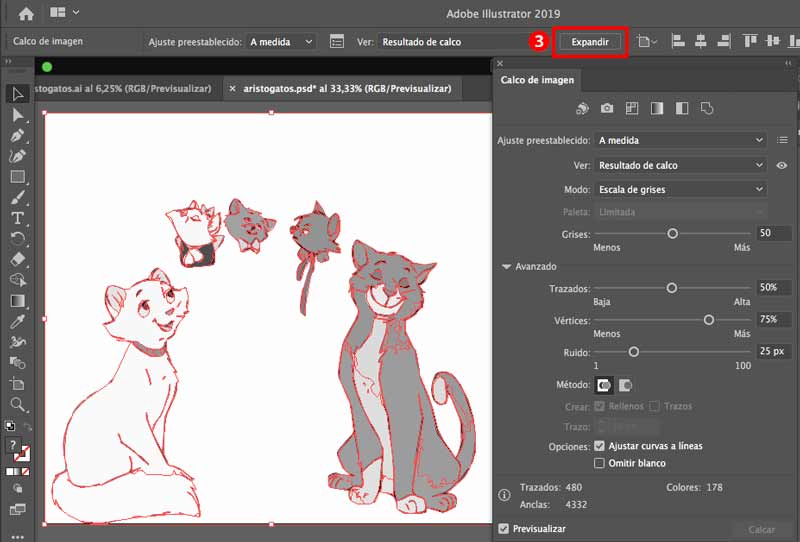Set fill to None swatch
Viewport: 800px width, 542px height.
click(26, 471)
